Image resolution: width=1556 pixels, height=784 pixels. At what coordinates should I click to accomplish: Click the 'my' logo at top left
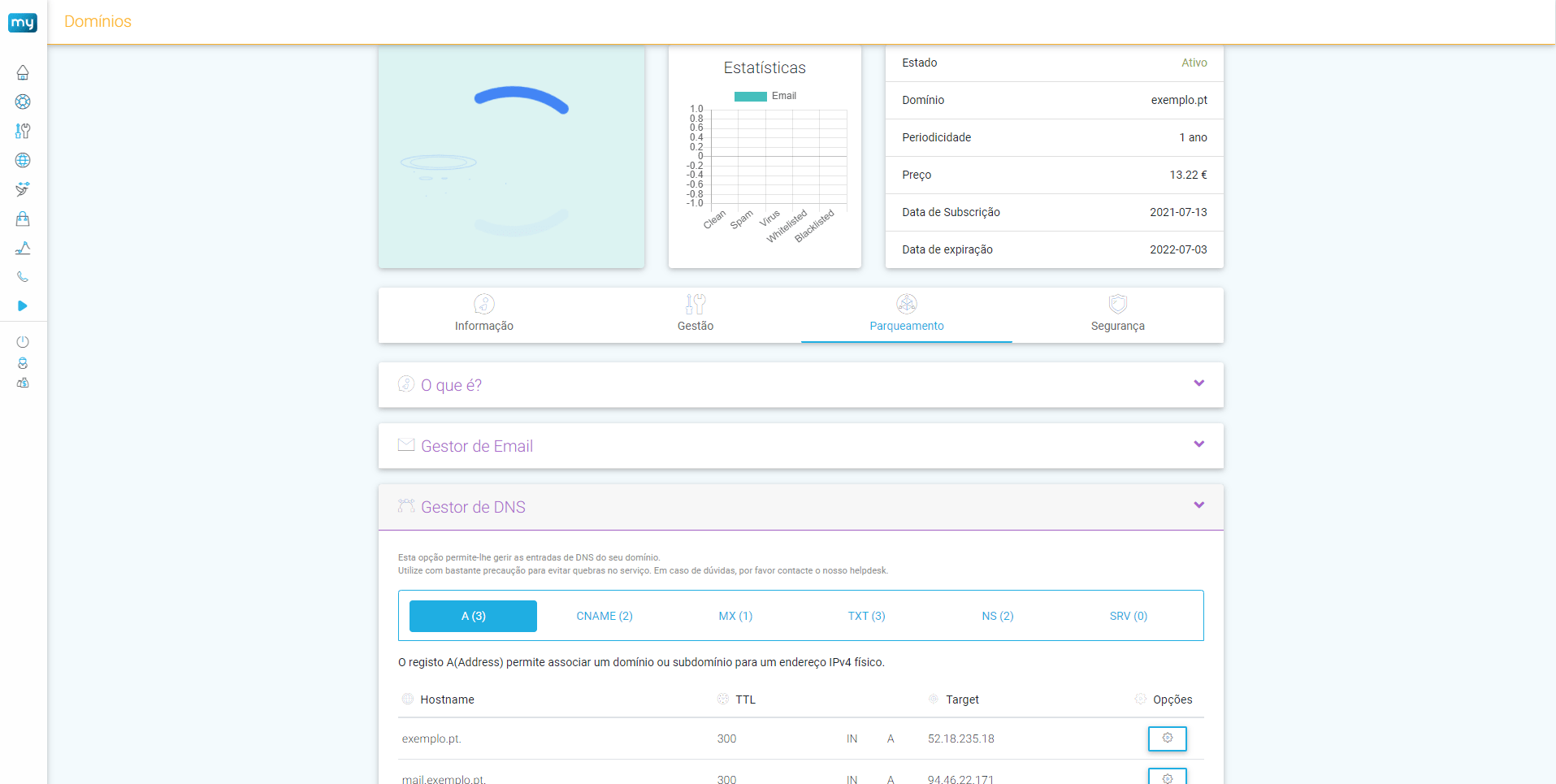coord(23,23)
